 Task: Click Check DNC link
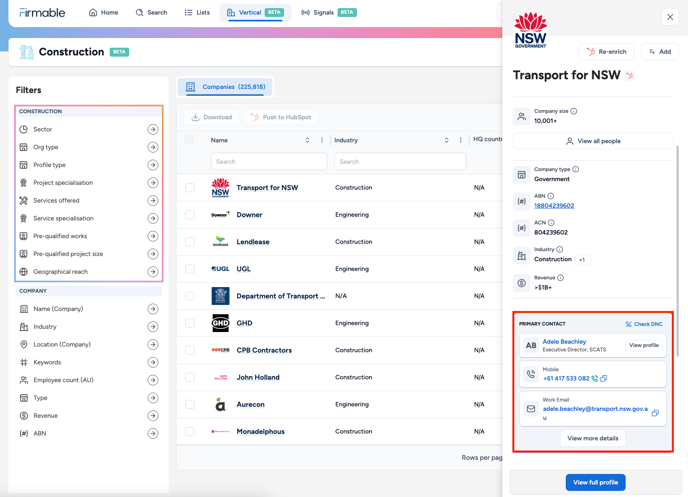tap(644, 324)
